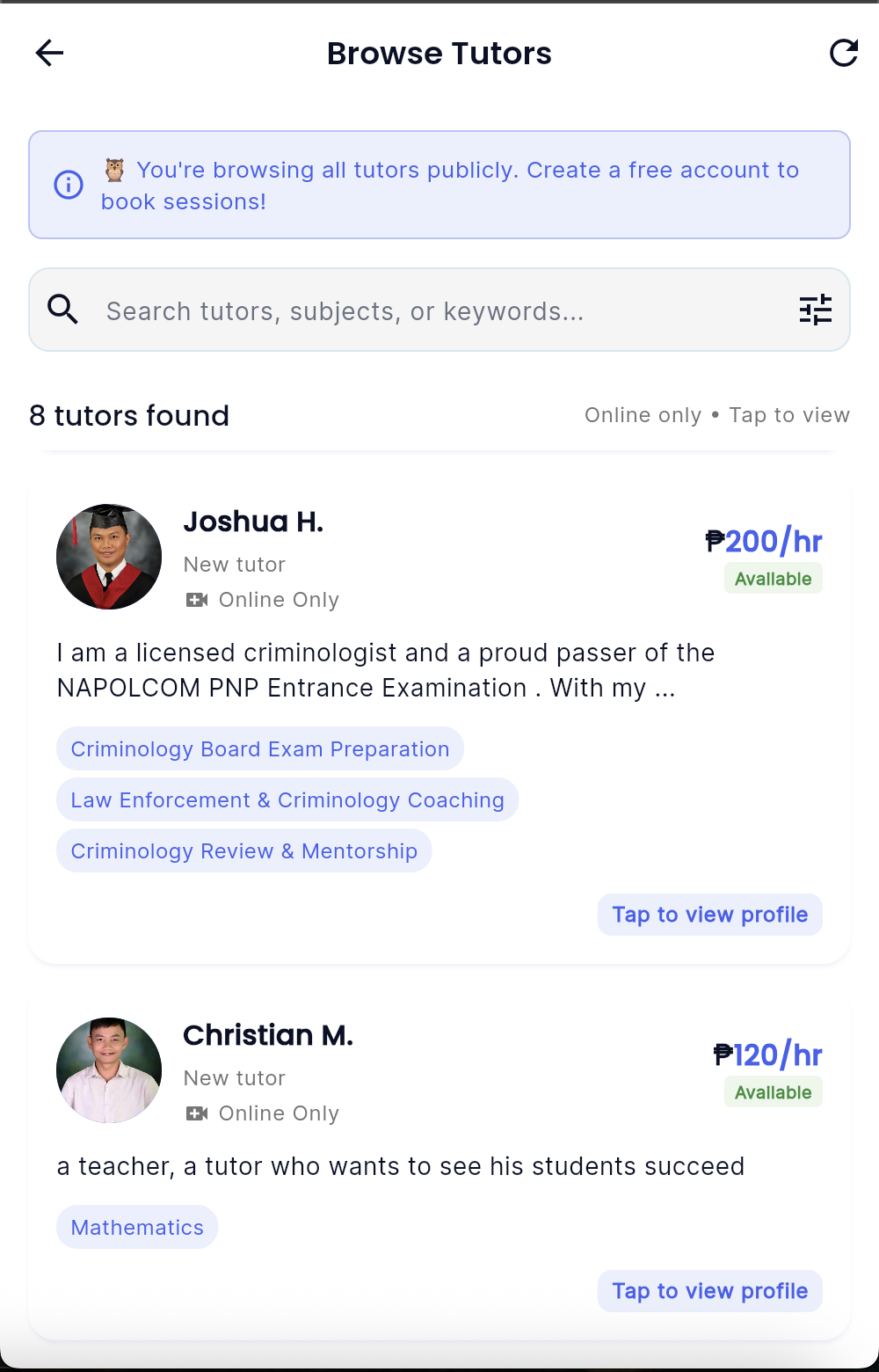Select the Criminology Board Exam Preparation tag
Viewport: 879px width, 1372px height.
click(260, 748)
